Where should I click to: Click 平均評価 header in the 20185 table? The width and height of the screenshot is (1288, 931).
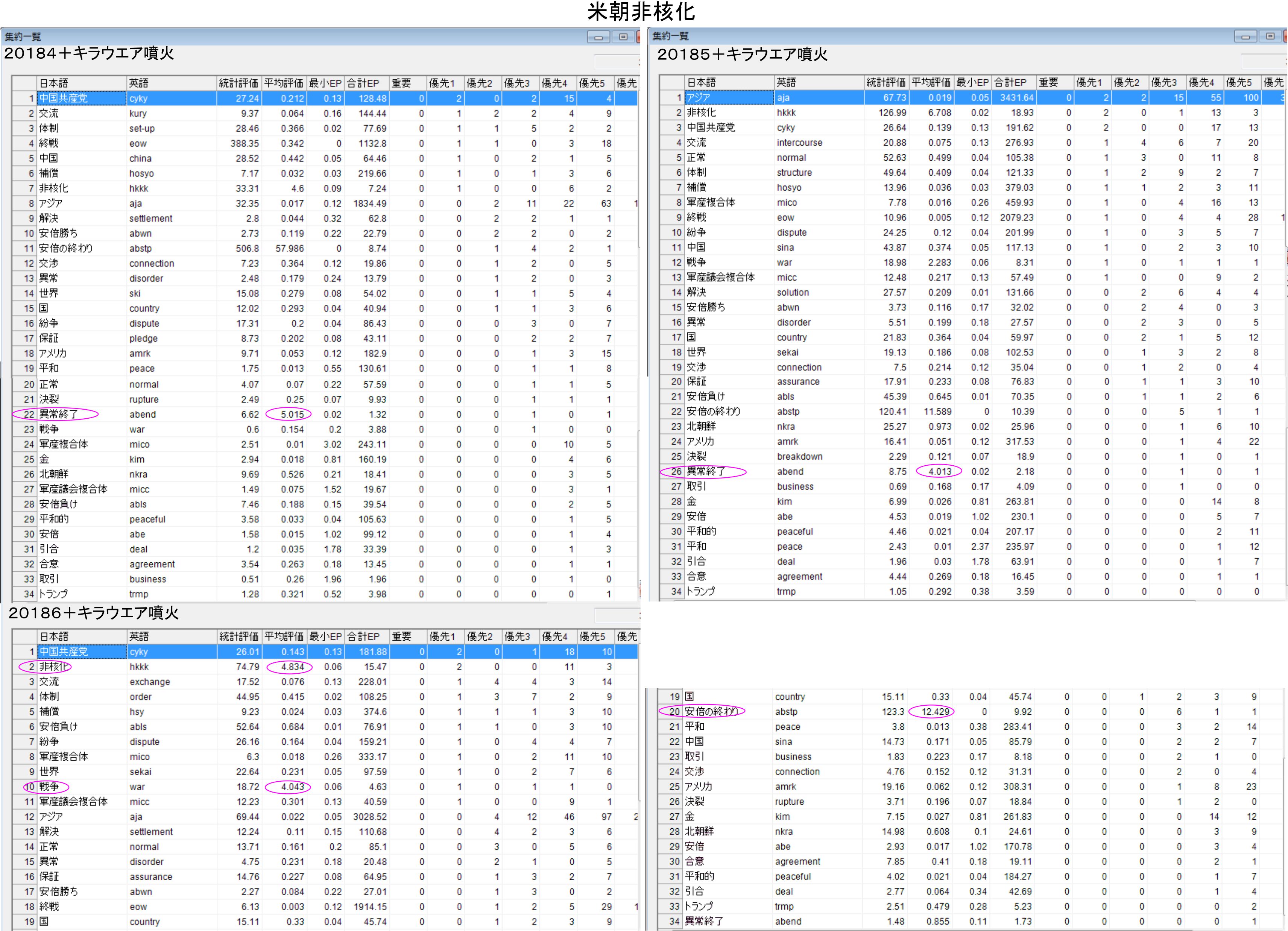coord(931,82)
